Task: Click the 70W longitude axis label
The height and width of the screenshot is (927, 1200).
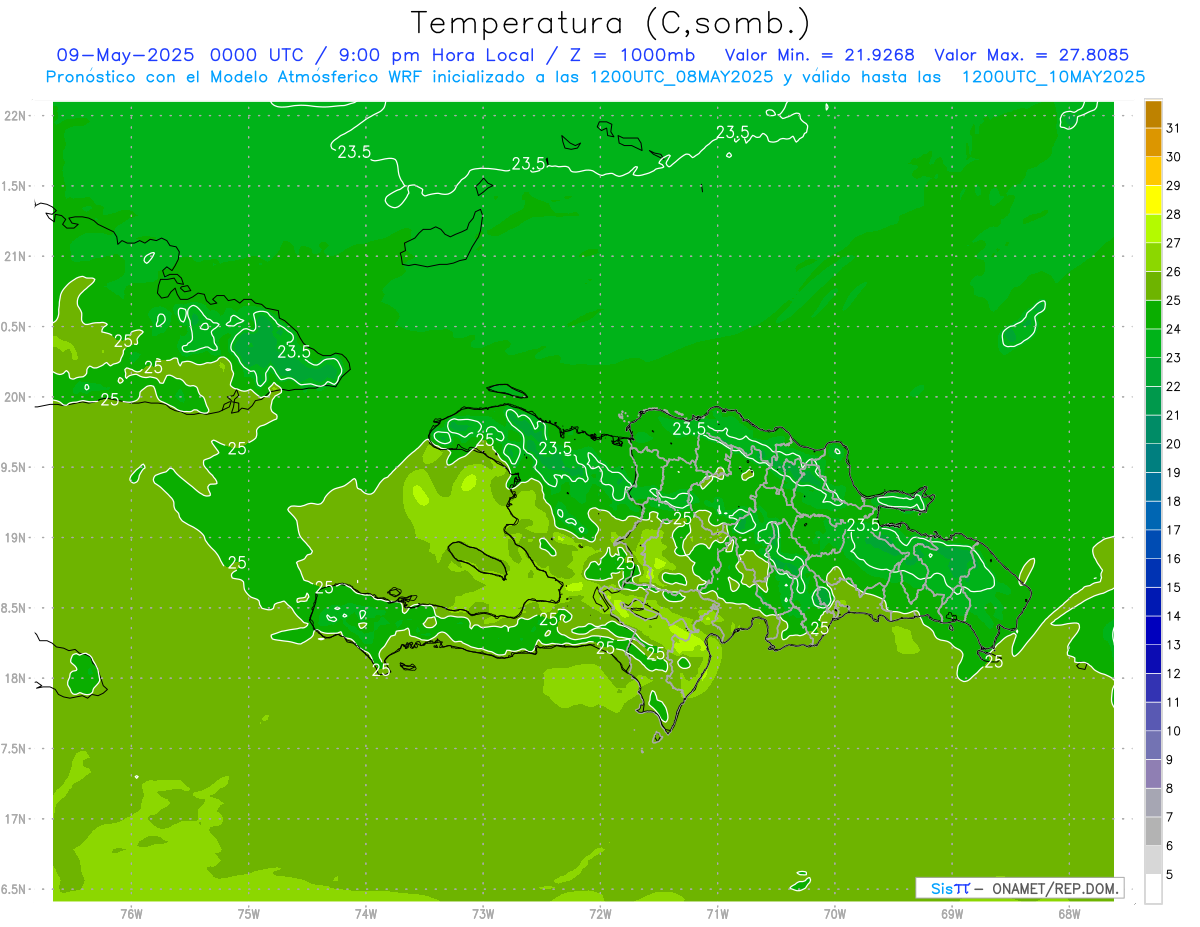Action: 835,914
